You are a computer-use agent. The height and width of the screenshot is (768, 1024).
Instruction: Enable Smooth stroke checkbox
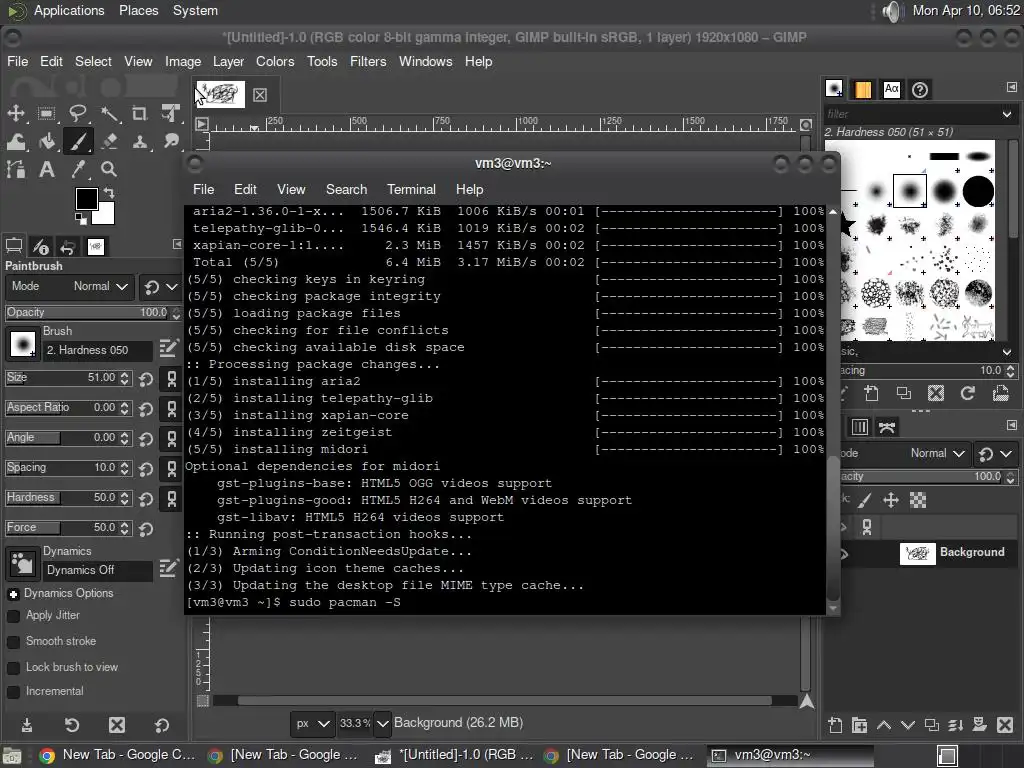point(13,642)
